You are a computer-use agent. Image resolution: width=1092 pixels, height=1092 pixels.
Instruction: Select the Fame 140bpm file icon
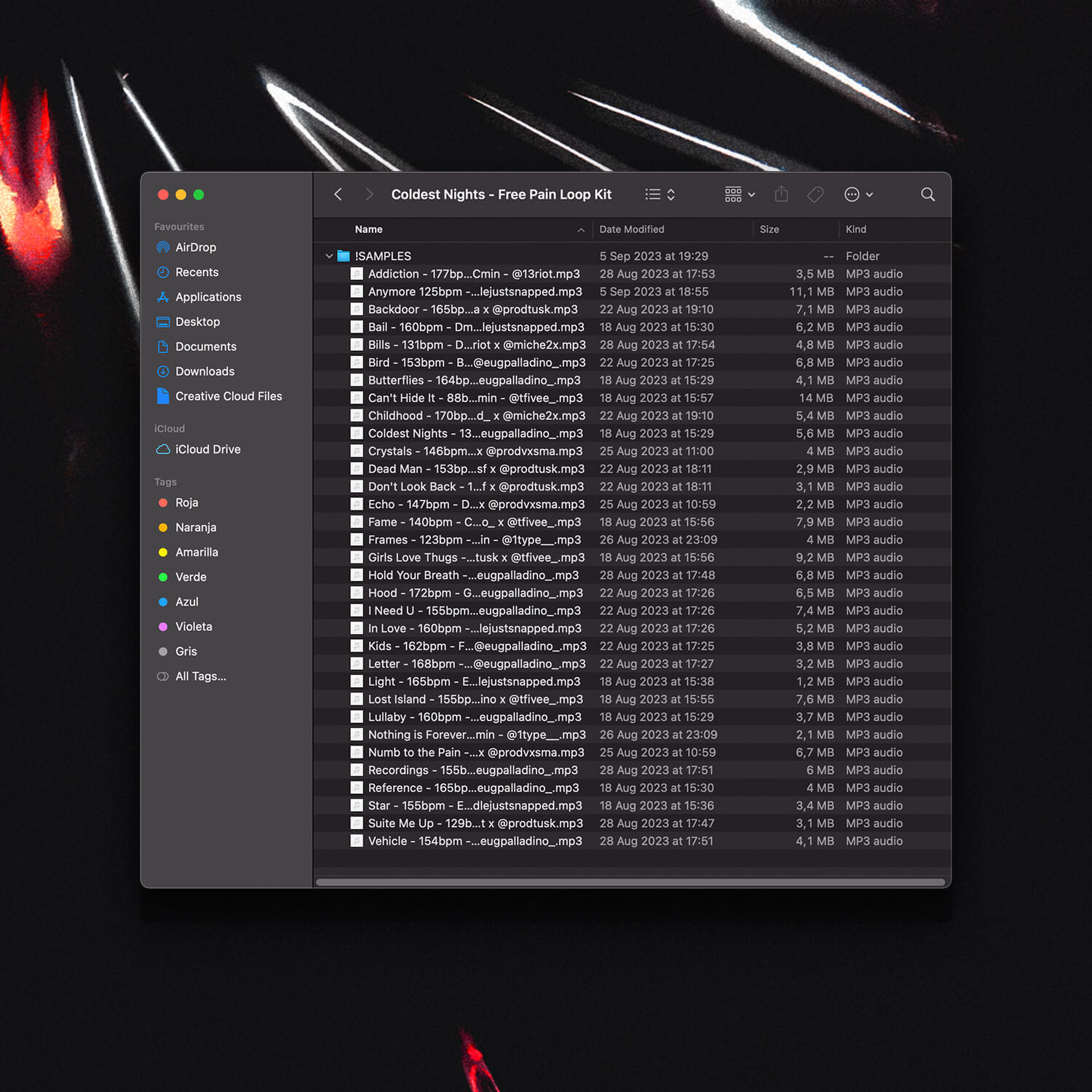click(357, 522)
